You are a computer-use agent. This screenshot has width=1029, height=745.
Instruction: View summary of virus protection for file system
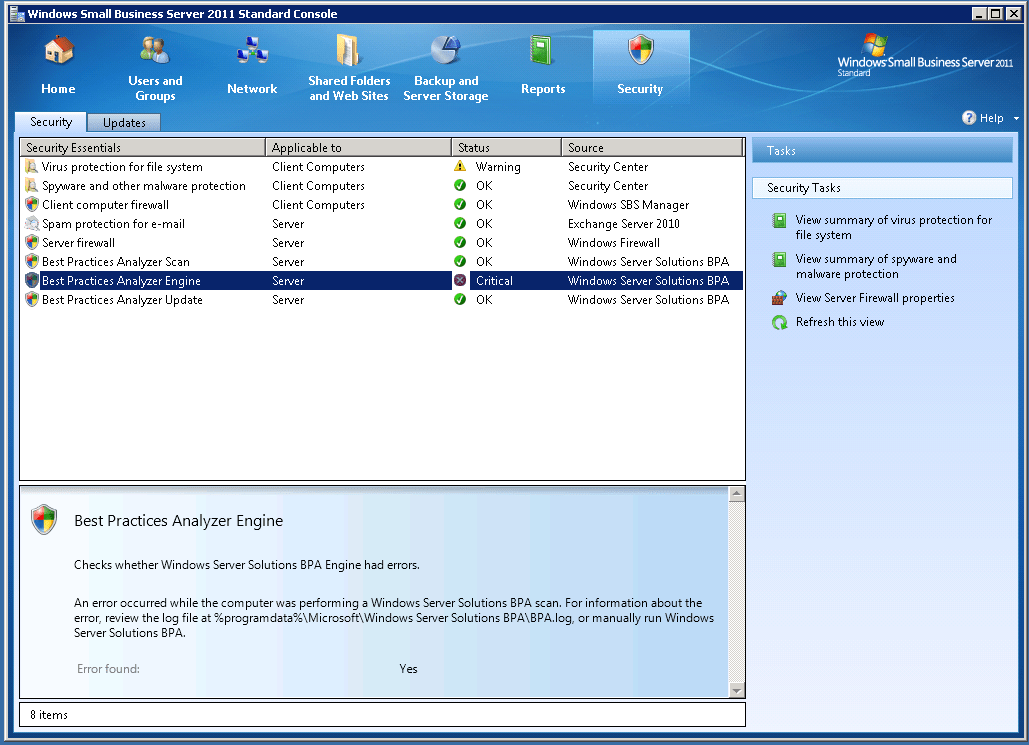click(893, 227)
